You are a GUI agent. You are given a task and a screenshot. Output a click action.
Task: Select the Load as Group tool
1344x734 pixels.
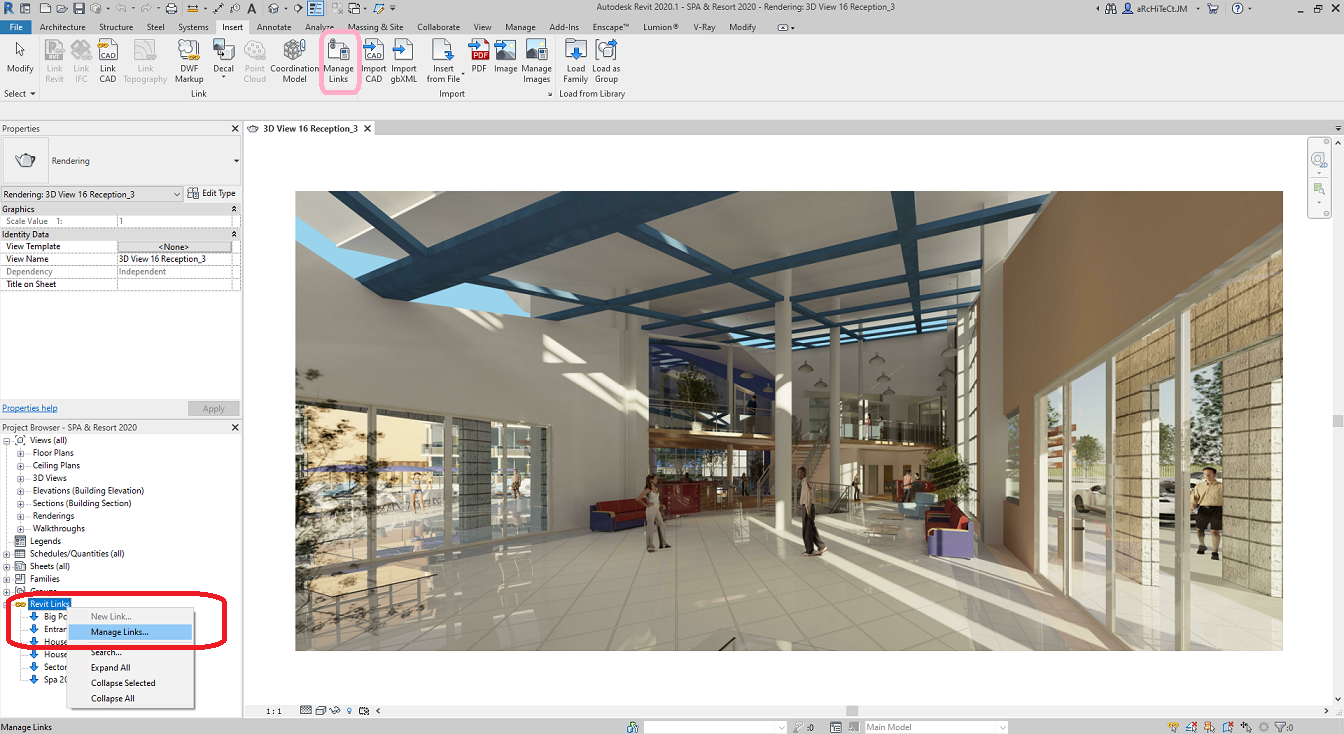click(x=606, y=62)
